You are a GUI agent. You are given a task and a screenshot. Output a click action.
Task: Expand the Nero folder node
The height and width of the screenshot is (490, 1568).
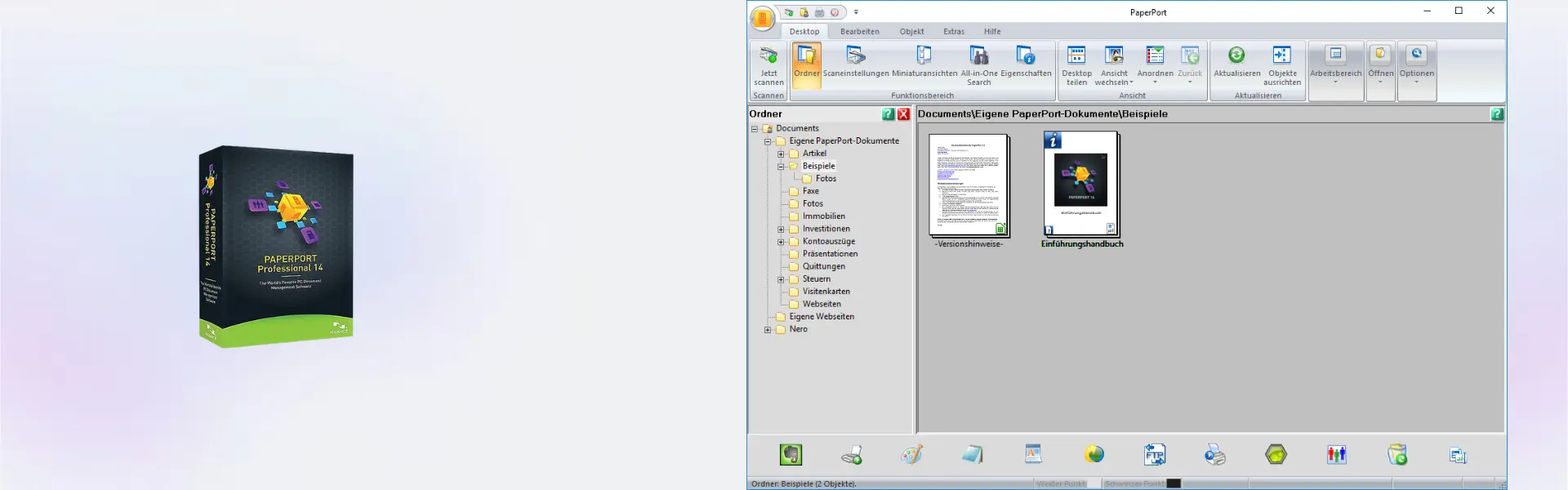[x=768, y=330]
